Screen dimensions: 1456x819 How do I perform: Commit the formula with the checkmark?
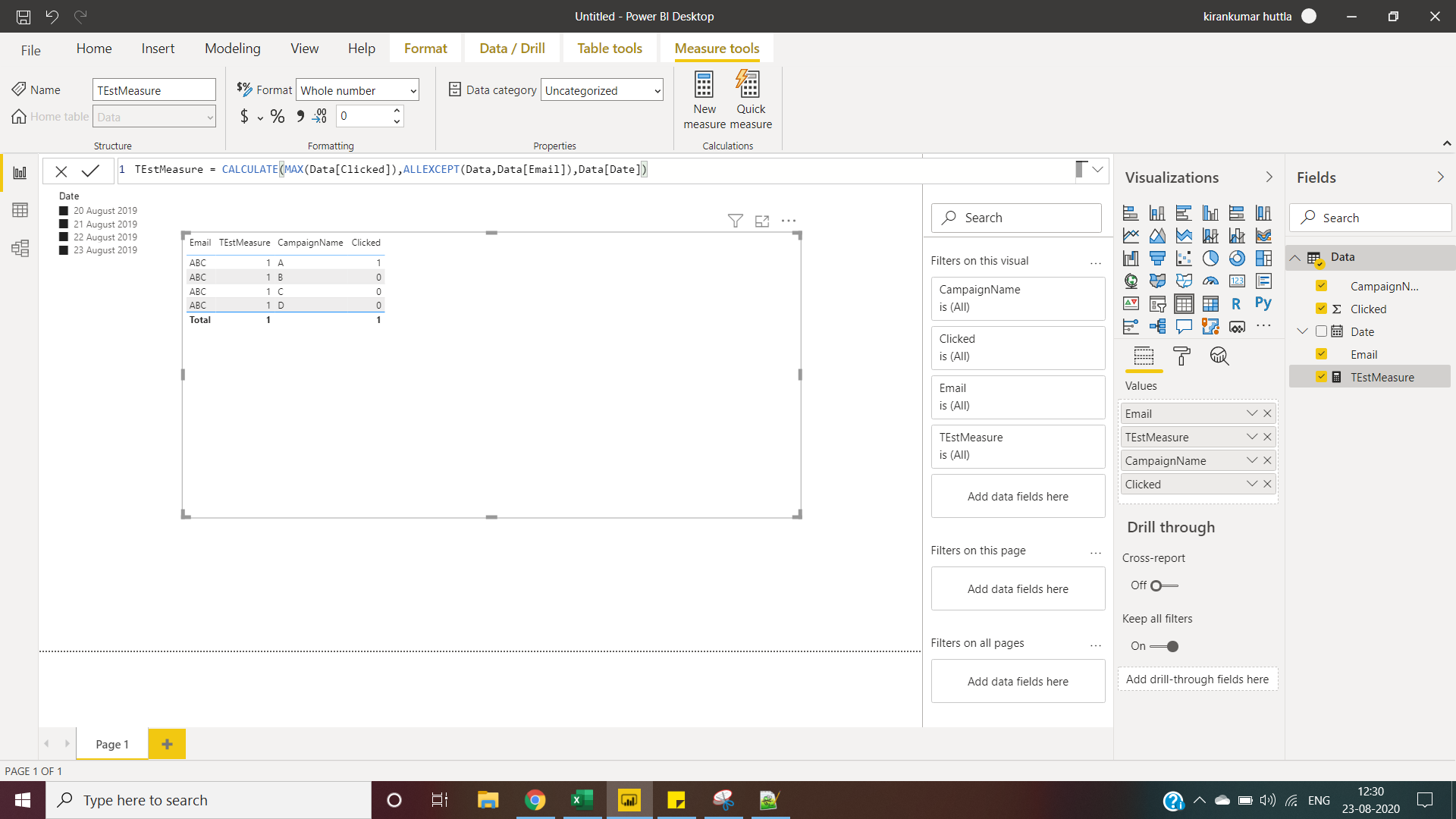(x=91, y=171)
